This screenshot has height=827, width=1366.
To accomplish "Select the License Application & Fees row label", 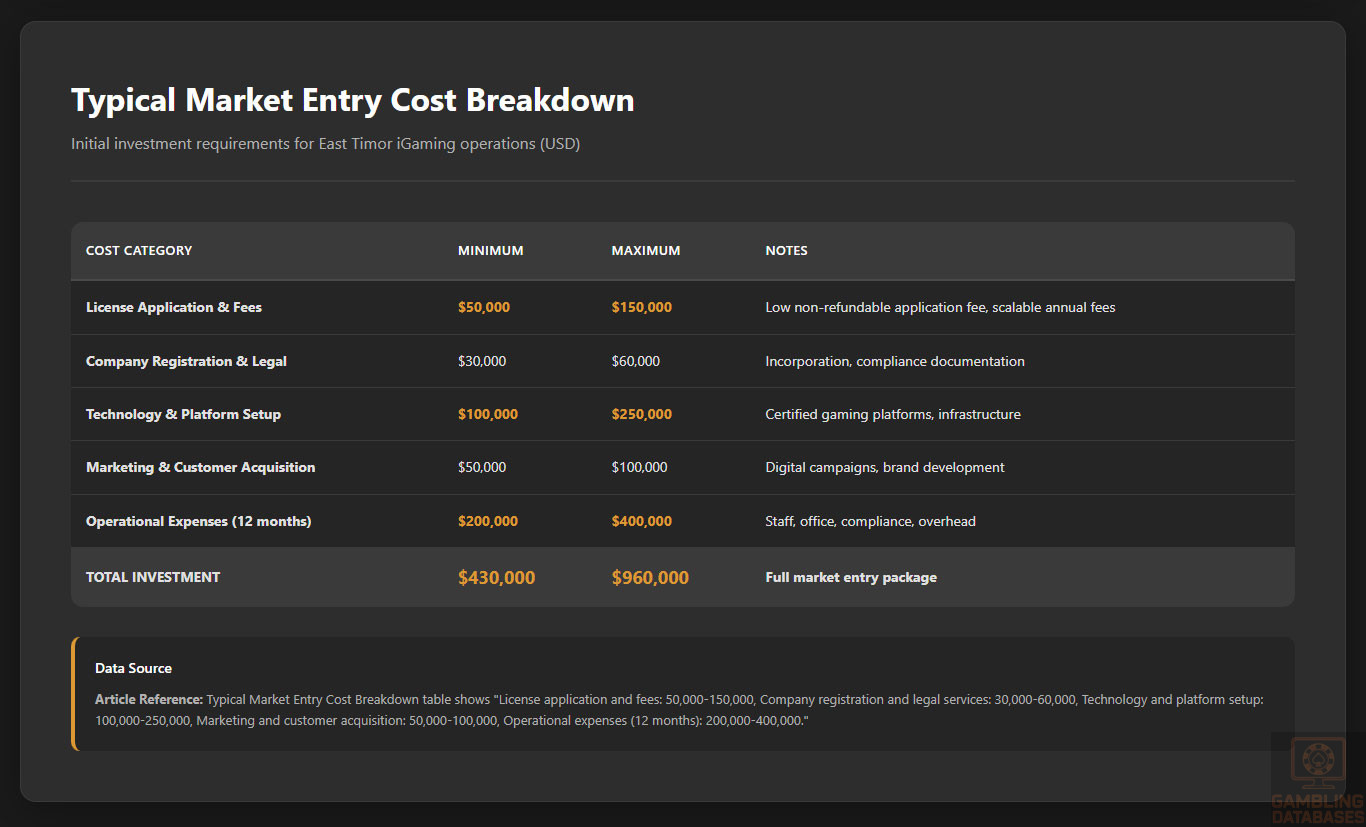I will [x=174, y=307].
